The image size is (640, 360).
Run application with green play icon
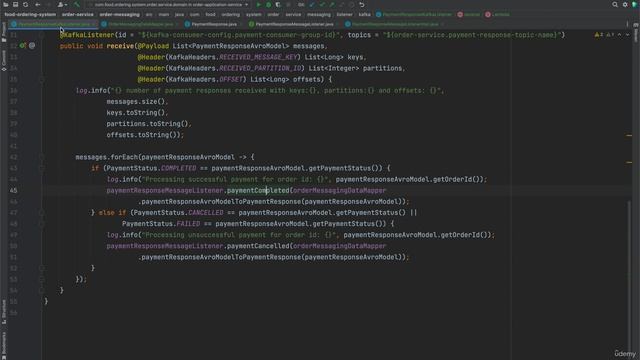pos(258,4)
